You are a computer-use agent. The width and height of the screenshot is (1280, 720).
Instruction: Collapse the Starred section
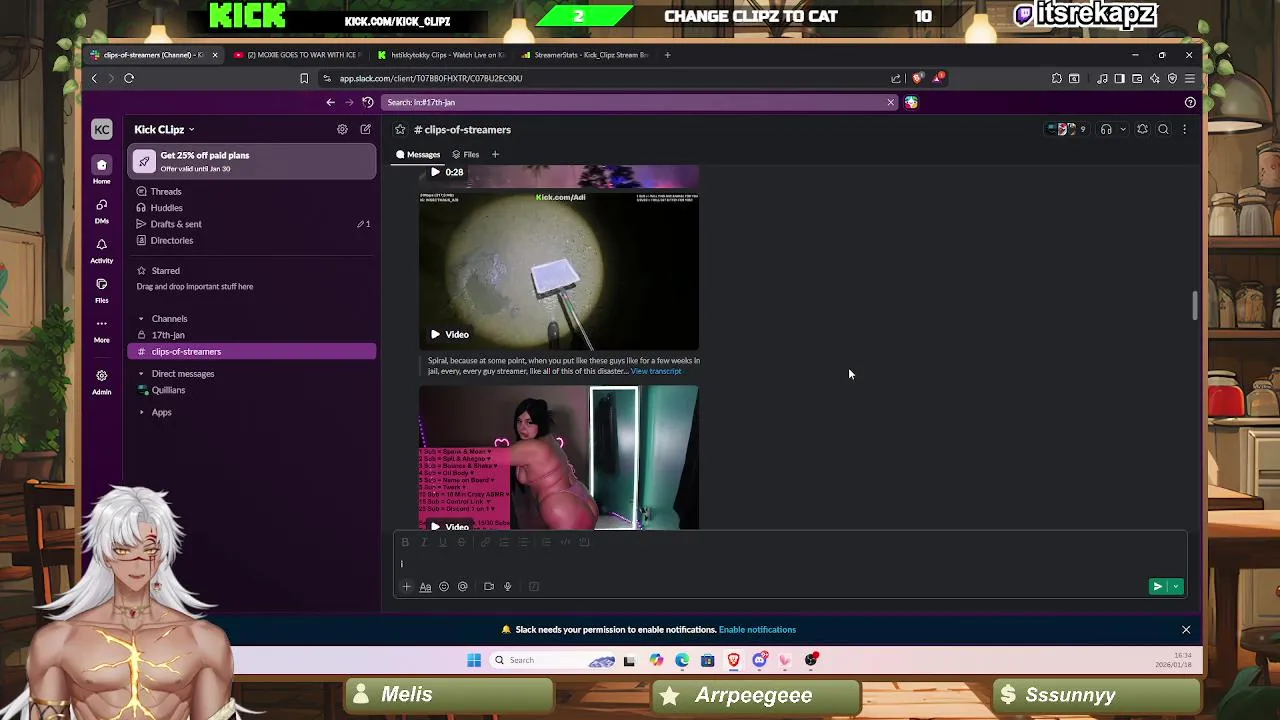click(x=141, y=271)
